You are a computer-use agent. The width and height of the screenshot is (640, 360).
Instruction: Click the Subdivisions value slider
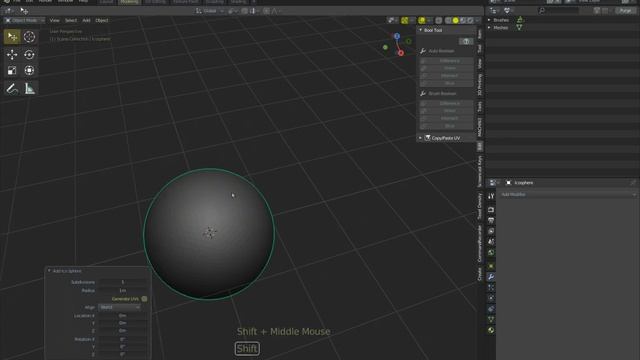[122, 282]
